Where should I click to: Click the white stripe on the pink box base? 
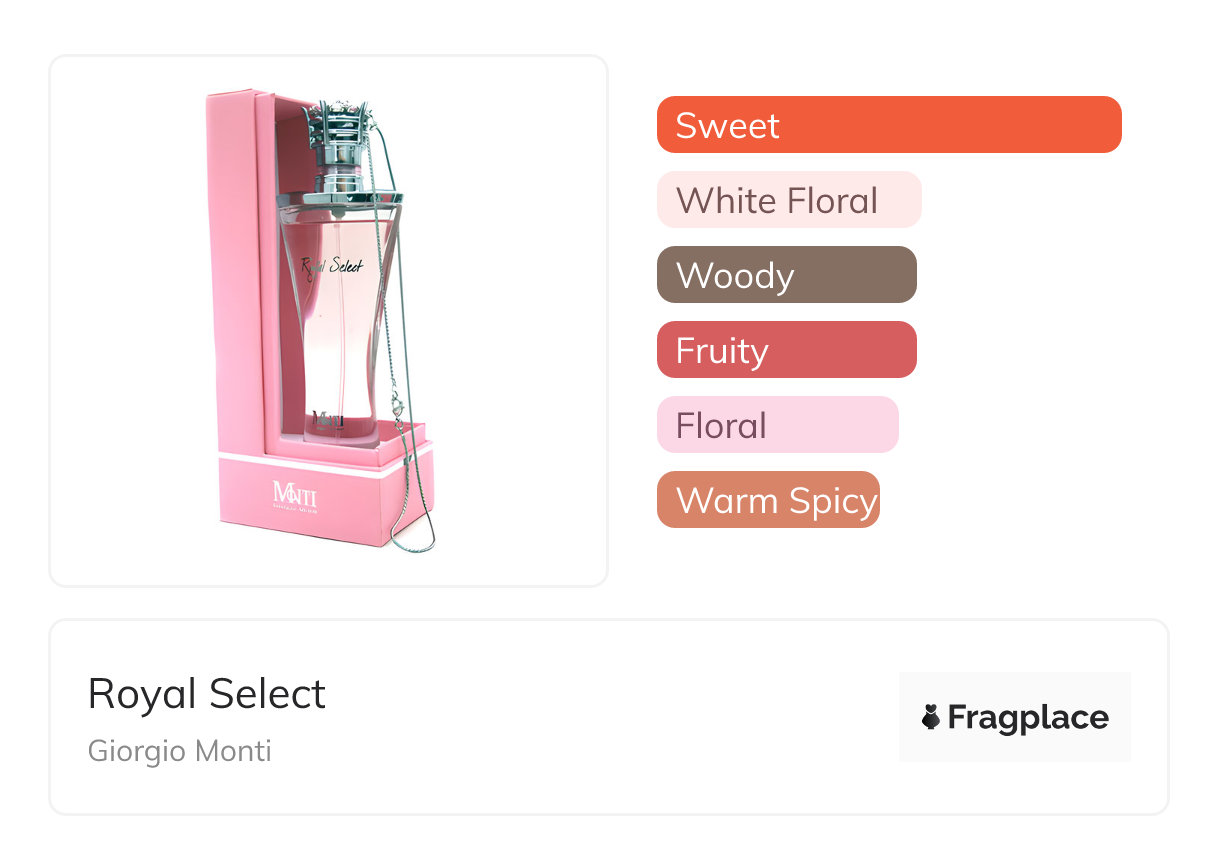tap(320, 463)
